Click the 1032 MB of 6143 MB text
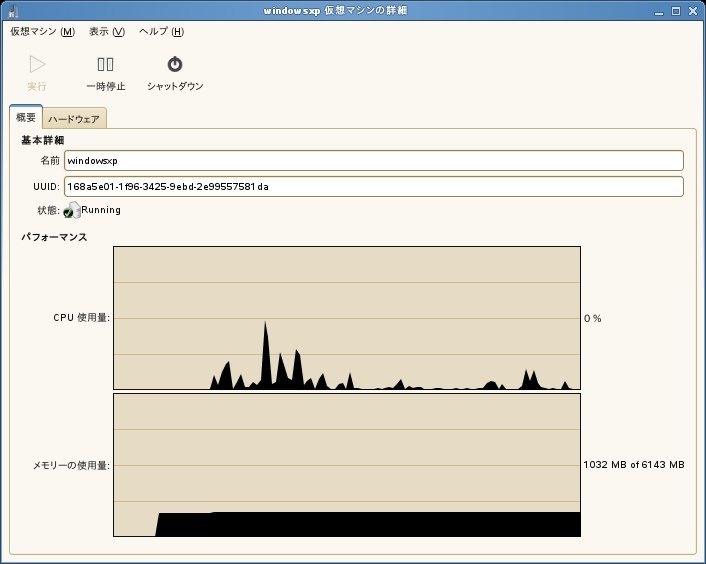 point(634,465)
